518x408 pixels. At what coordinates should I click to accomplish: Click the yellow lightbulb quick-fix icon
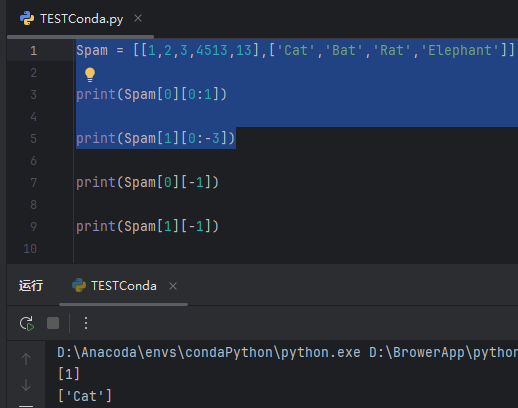click(x=90, y=74)
